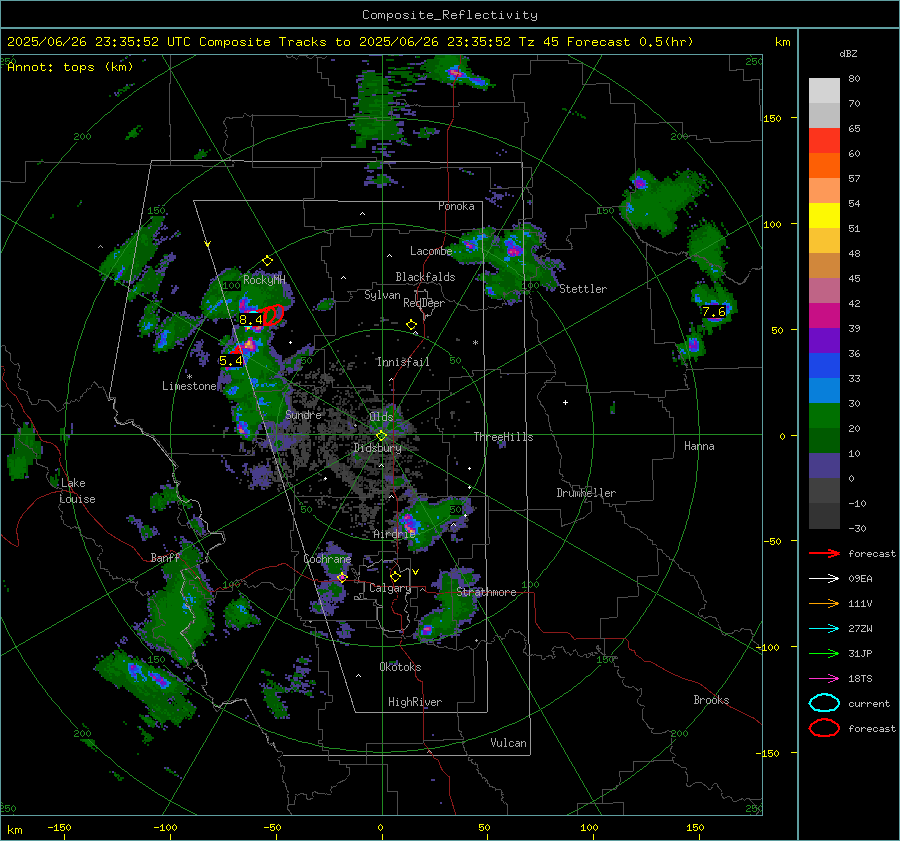Click the Ponoka city label
The image size is (900, 841).
tap(456, 206)
